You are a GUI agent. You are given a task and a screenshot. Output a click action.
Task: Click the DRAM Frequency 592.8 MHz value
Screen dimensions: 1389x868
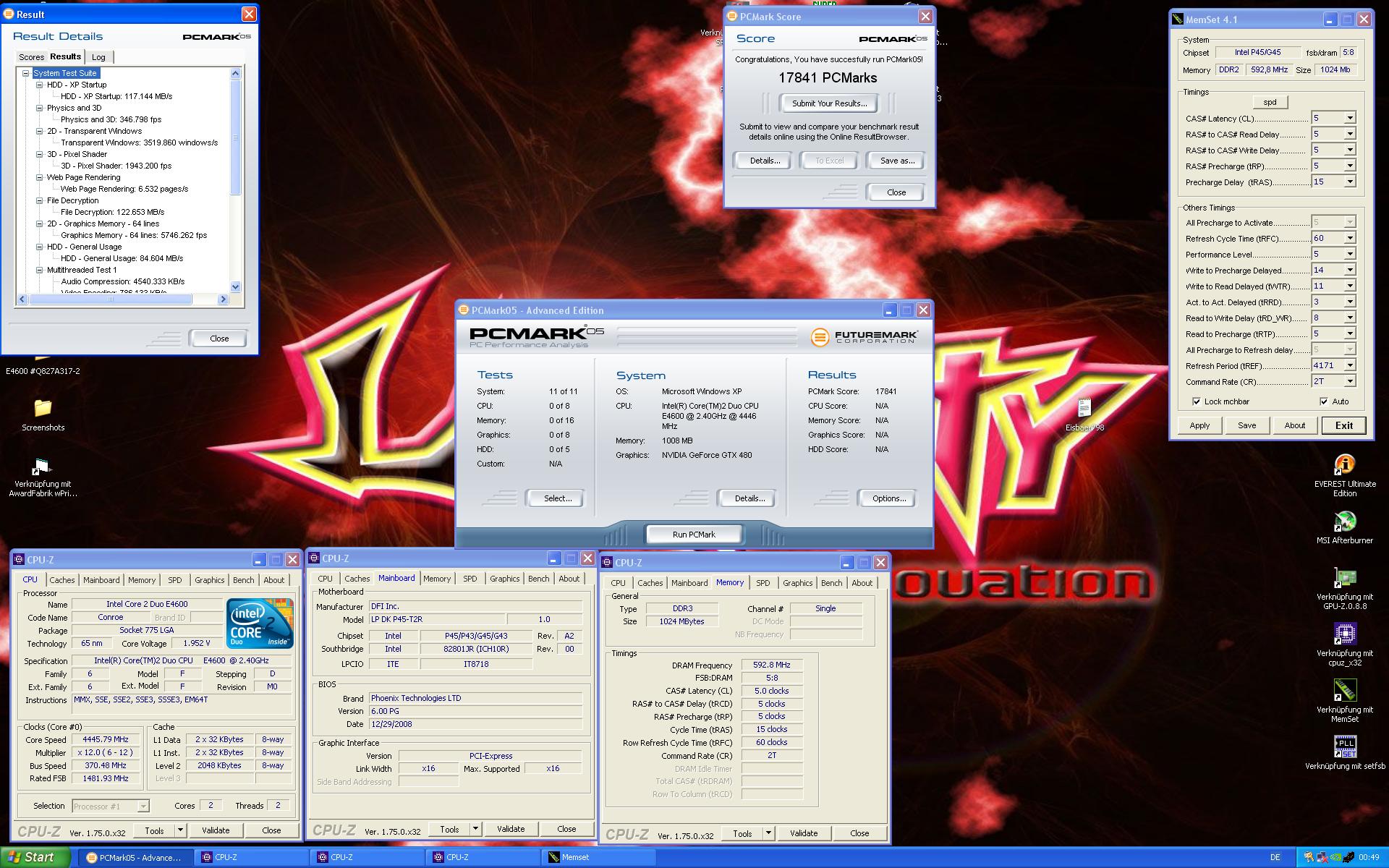[772, 665]
